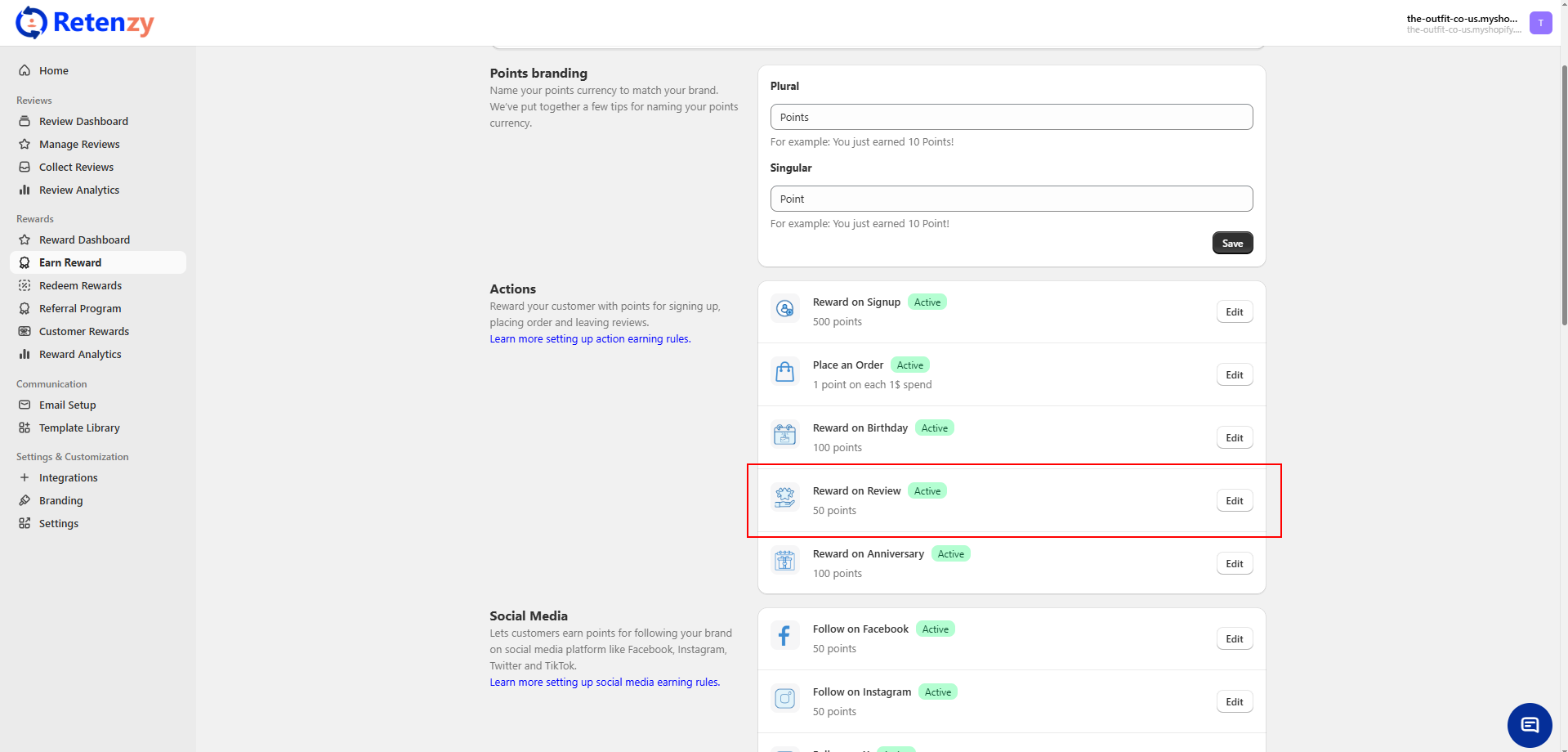The image size is (1568, 752).
Task: Open Integrations from the sidebar
Action: coord(68,478)
